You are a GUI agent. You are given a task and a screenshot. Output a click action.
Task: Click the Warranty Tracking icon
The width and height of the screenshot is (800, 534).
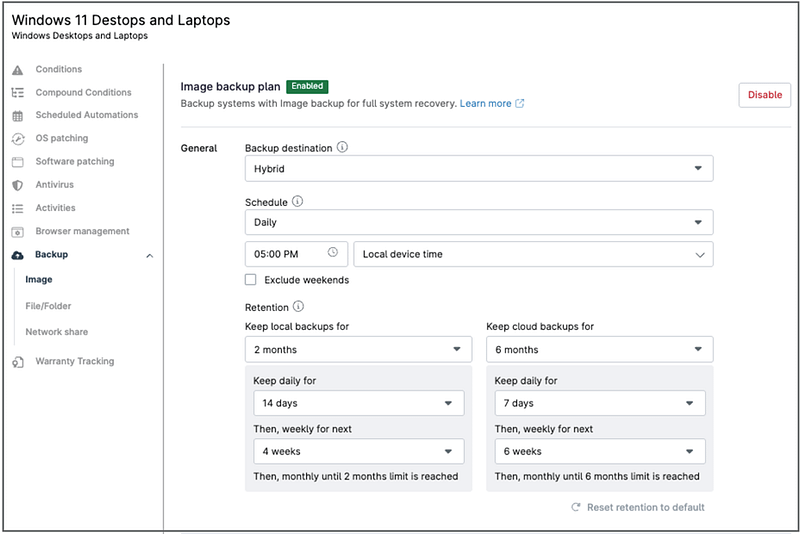click(18, 362)
